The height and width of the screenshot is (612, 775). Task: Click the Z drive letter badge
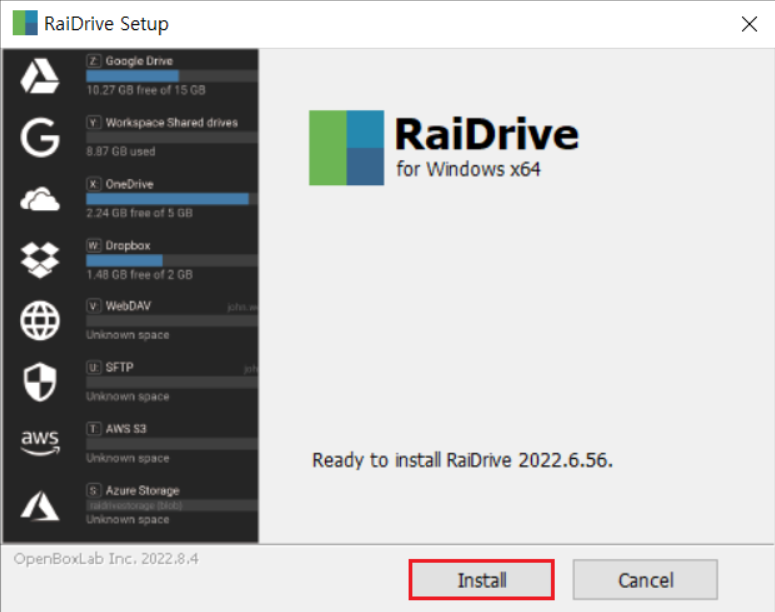point(94,62)
